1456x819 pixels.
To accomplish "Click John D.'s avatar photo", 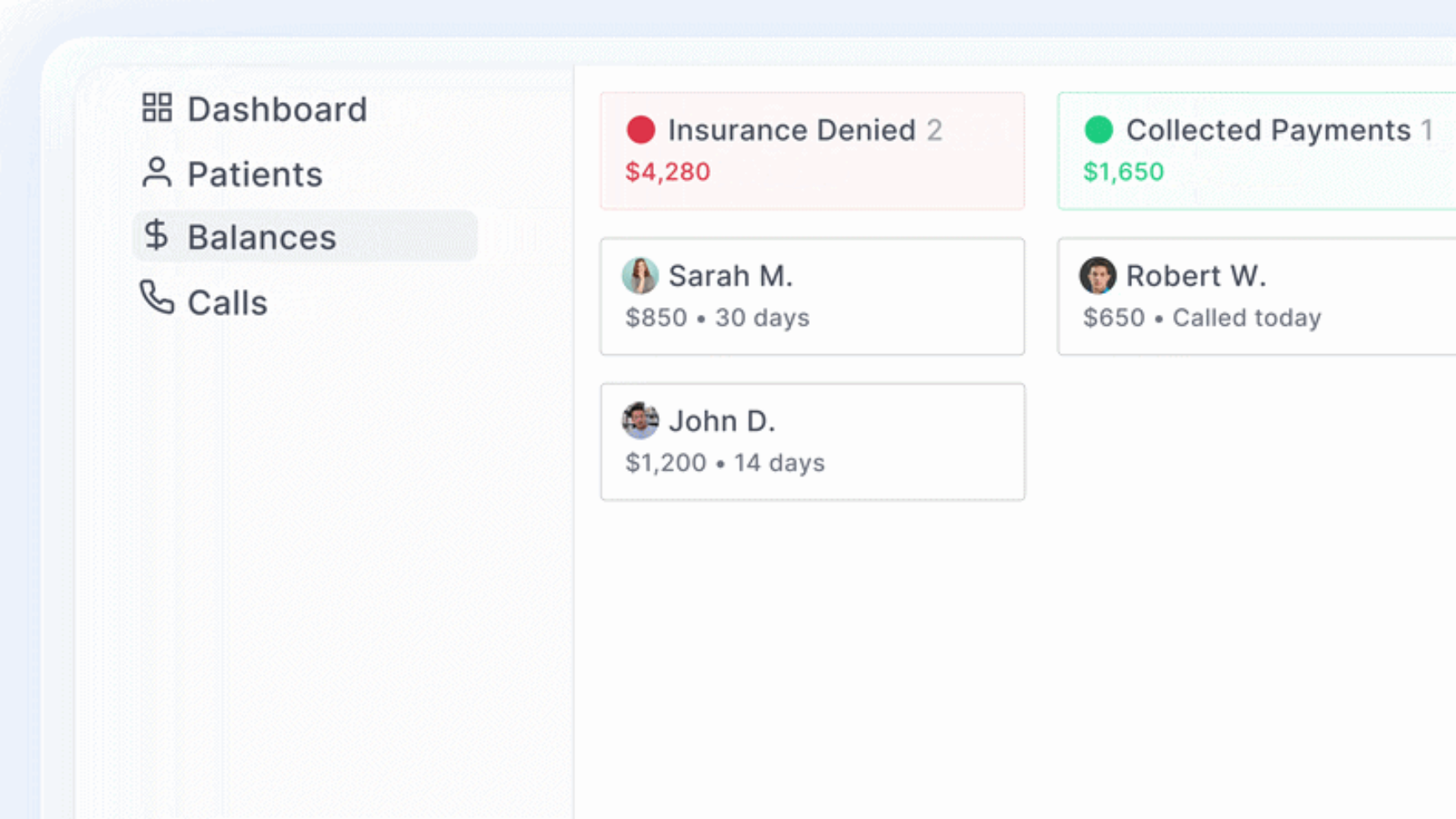I will coord(641,420).
